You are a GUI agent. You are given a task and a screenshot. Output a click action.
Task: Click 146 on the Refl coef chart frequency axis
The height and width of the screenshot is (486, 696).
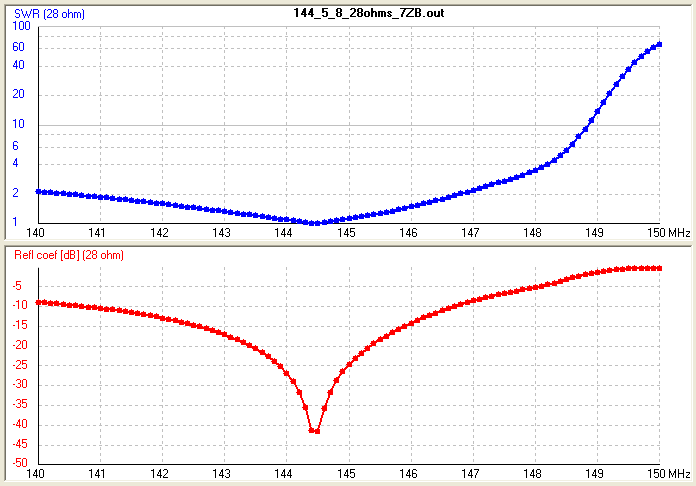[x=408, y=474]
